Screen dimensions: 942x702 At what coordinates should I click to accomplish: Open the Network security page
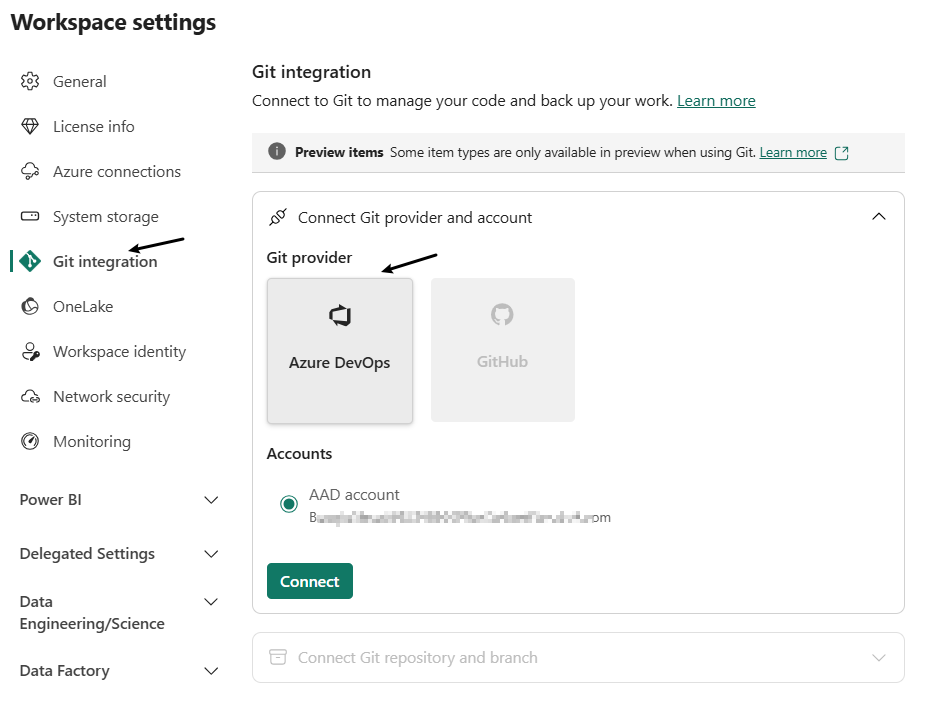[112, 396]
